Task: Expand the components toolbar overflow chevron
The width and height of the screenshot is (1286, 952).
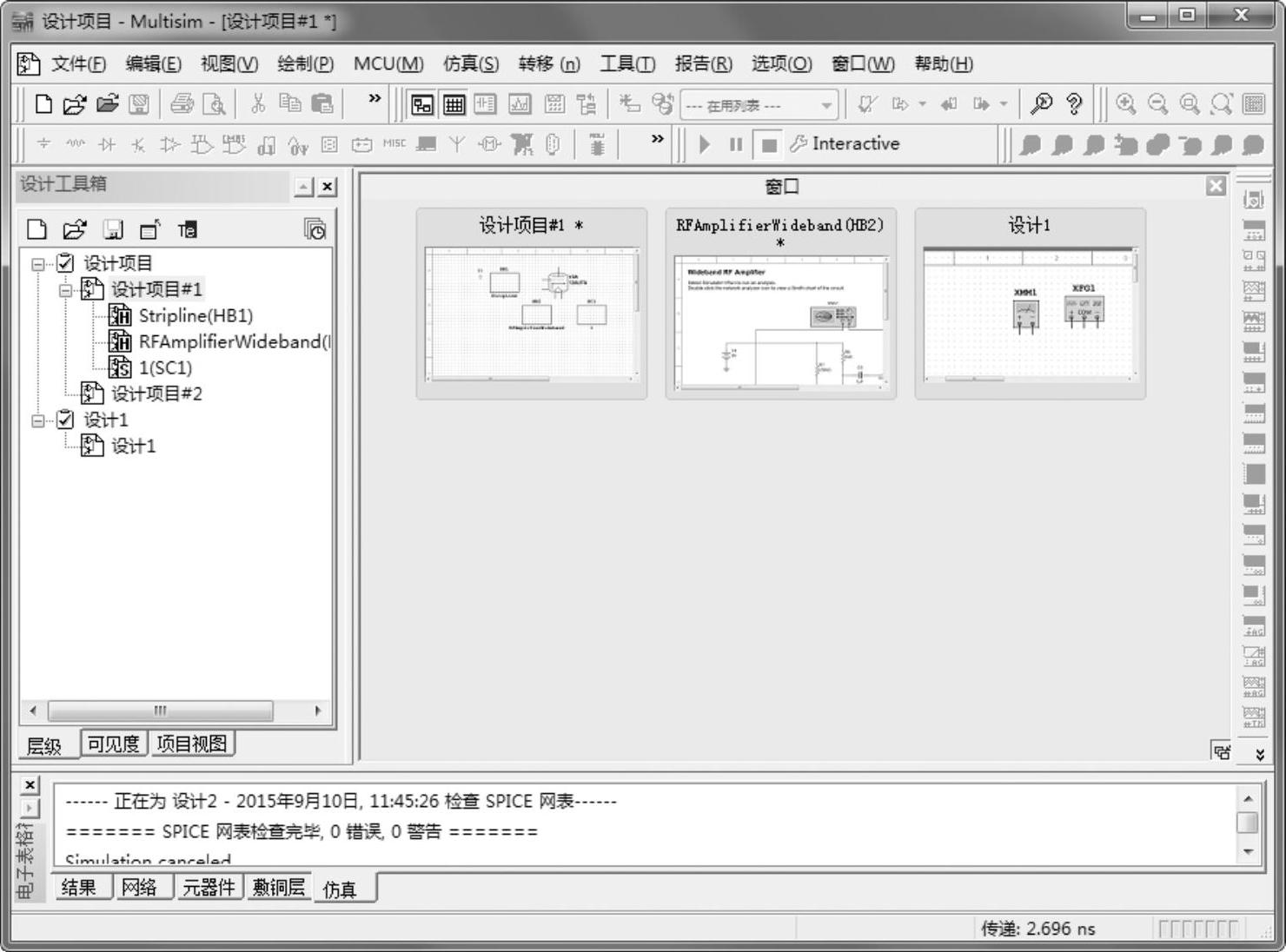Action: pos(658,138)
